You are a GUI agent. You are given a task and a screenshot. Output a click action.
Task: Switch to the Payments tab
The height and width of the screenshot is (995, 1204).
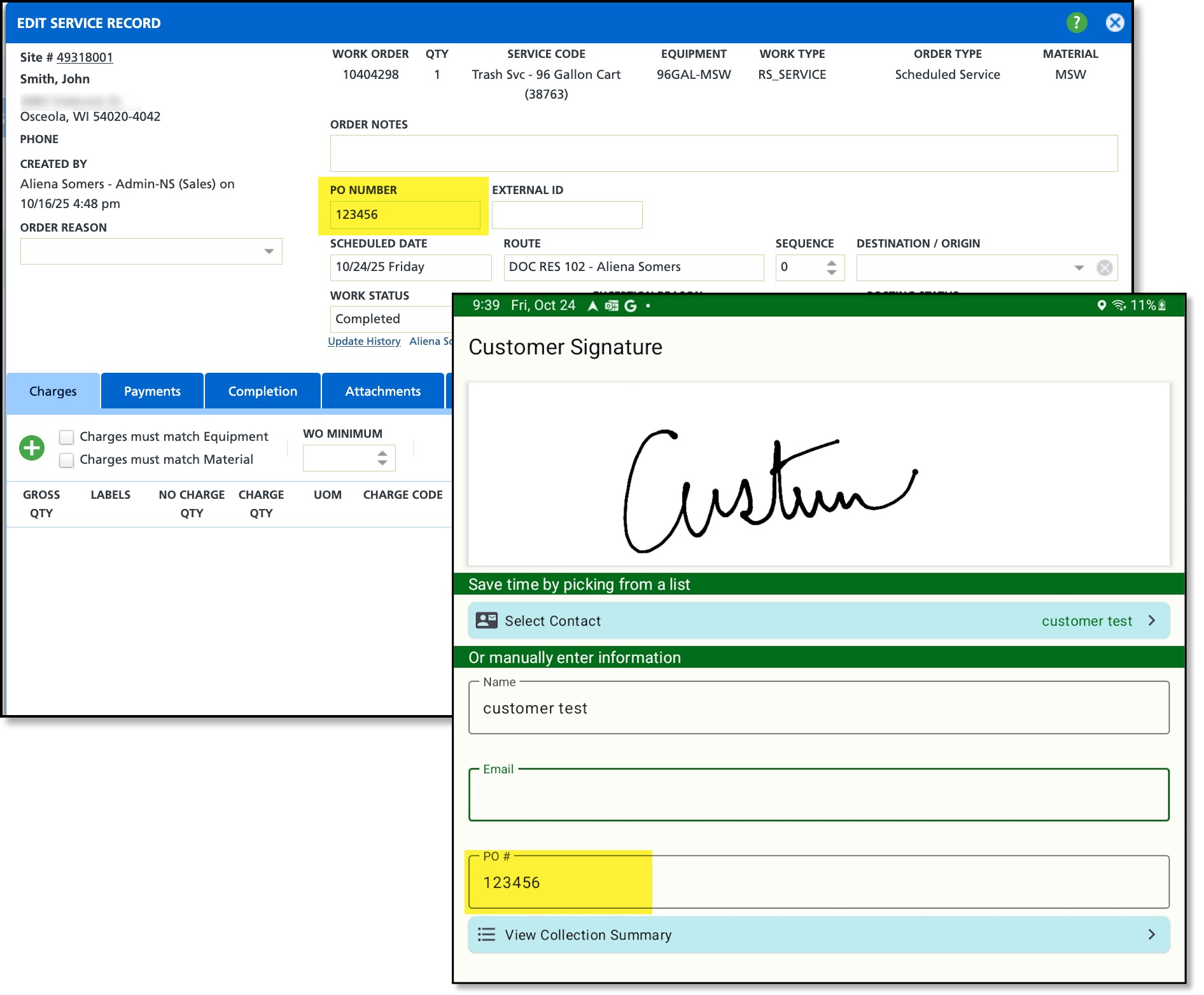(152, 391)
